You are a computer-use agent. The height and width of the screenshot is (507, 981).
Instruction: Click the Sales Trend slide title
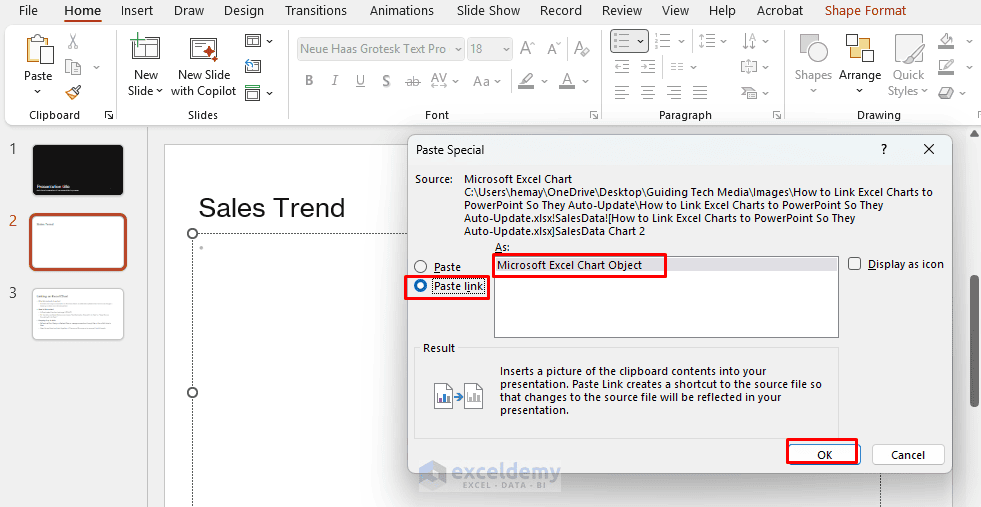coord(272,208)
